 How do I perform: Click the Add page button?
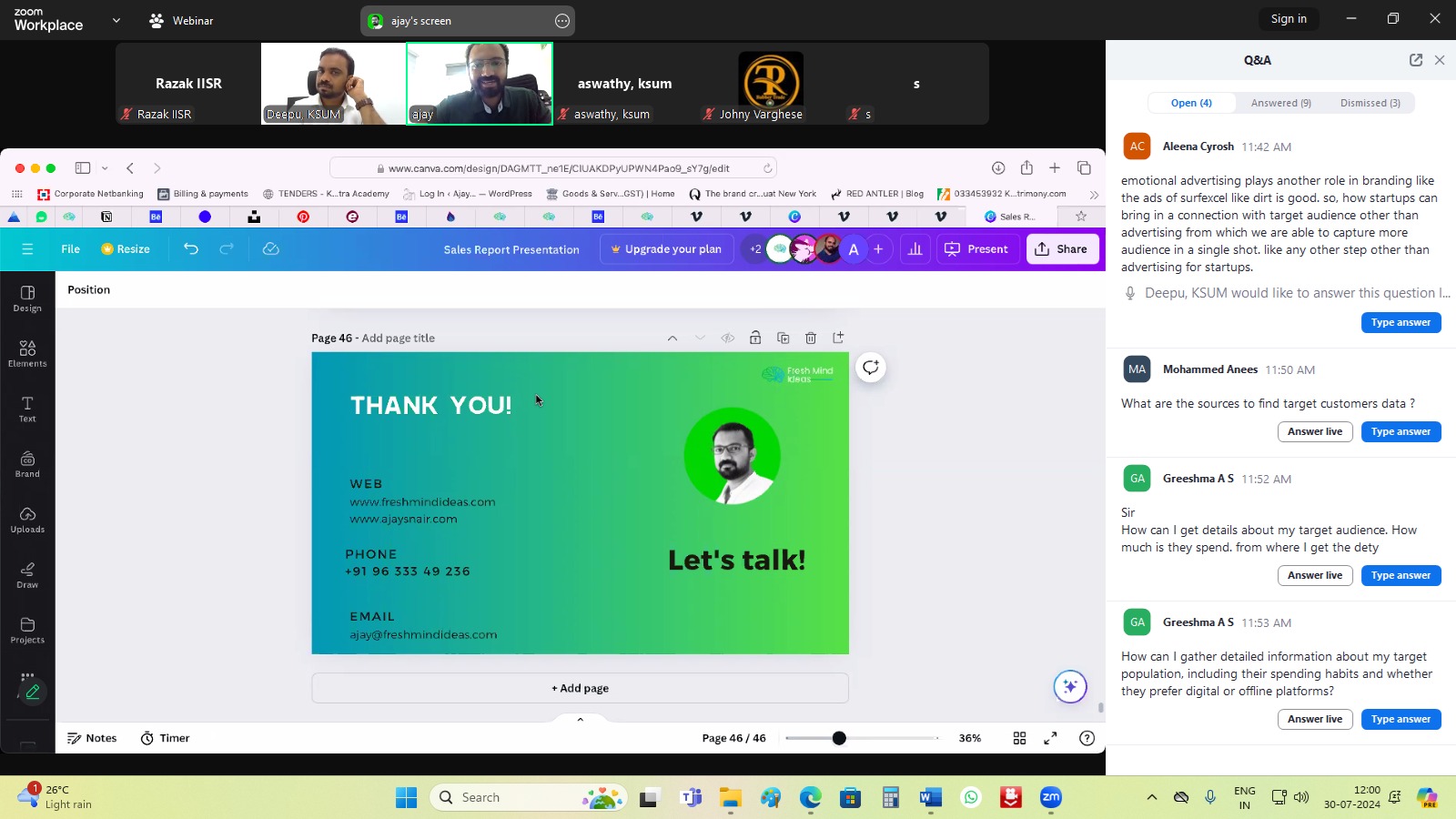[580, 688]
